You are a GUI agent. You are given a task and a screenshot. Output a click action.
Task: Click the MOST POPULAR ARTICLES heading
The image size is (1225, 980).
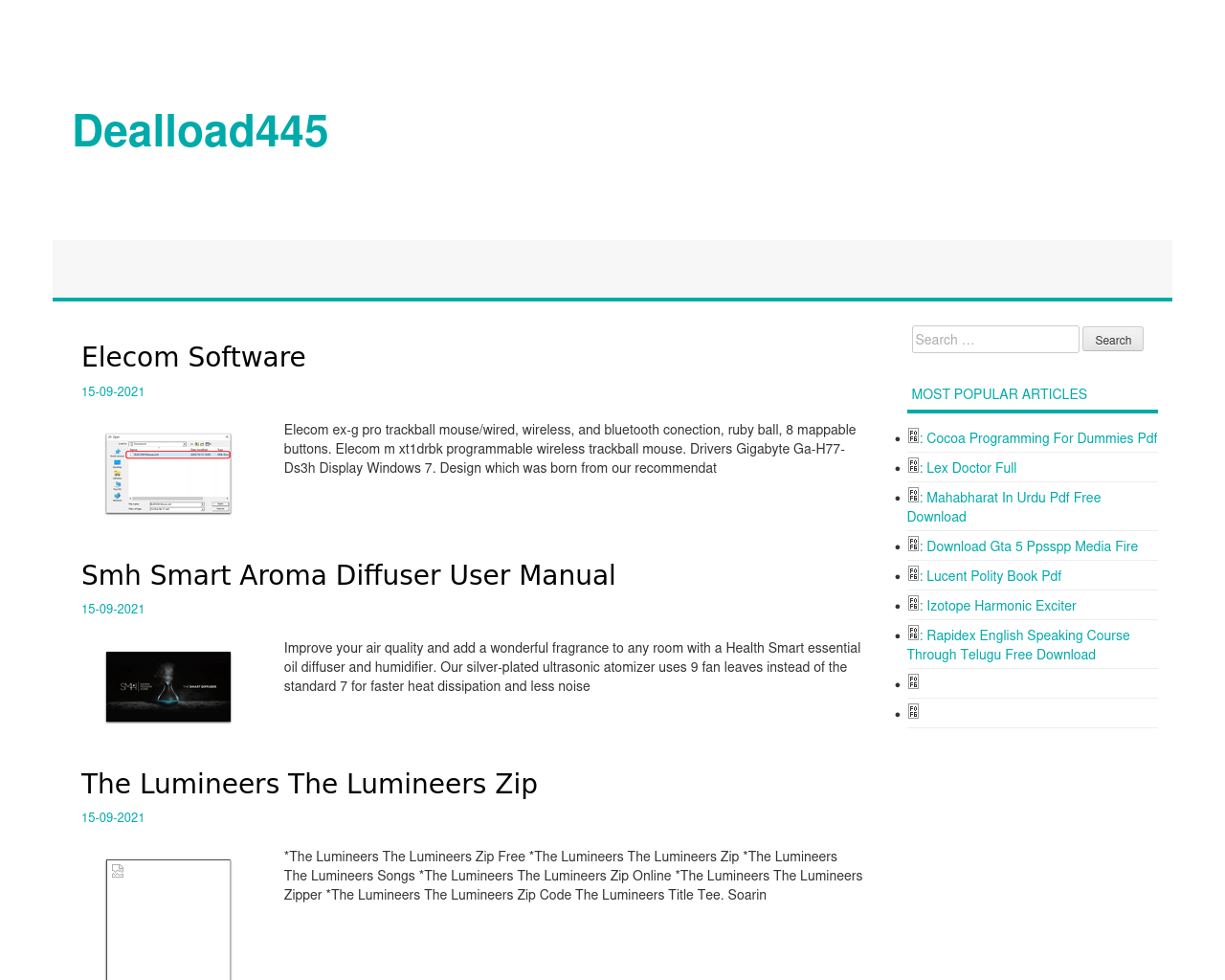tap(999, 394)
